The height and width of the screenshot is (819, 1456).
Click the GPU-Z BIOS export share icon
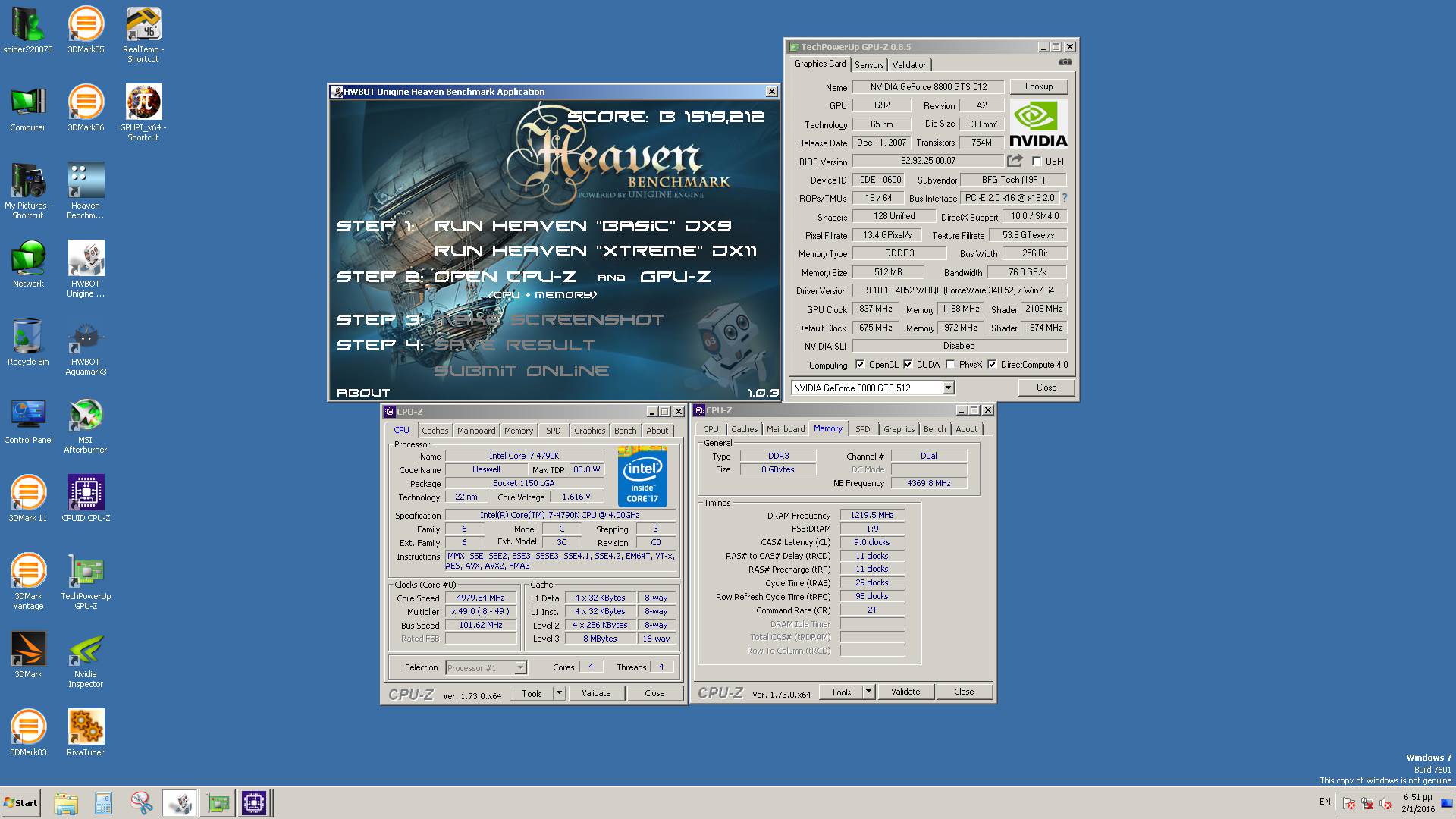point(1015,161)
